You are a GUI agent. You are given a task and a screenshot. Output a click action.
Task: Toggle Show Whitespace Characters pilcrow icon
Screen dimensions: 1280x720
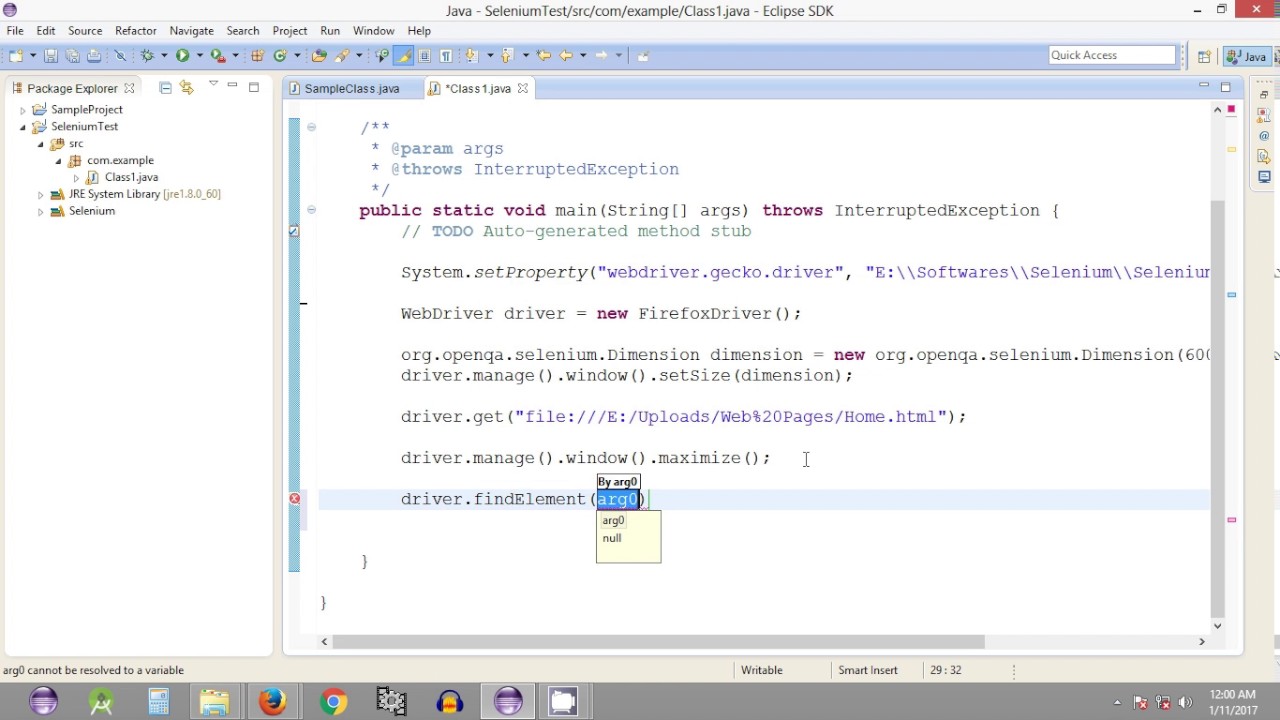446,56
